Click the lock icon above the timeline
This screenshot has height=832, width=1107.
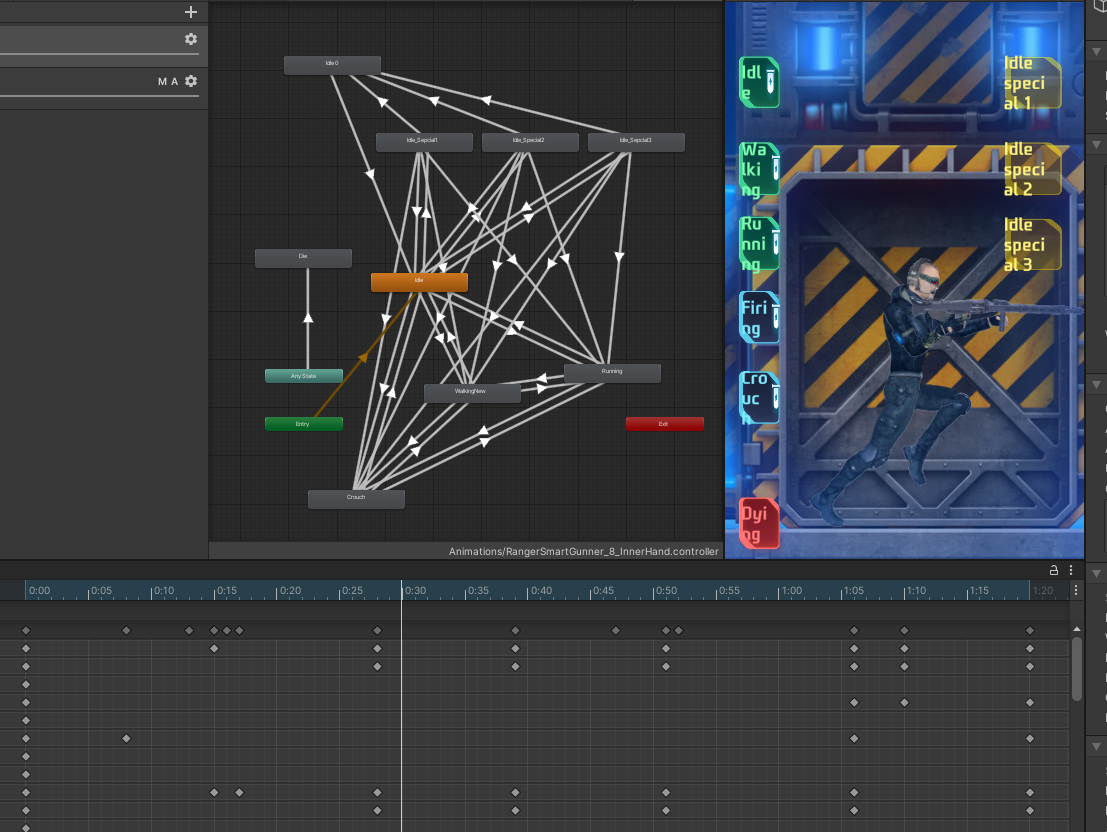coord(1053,570)
